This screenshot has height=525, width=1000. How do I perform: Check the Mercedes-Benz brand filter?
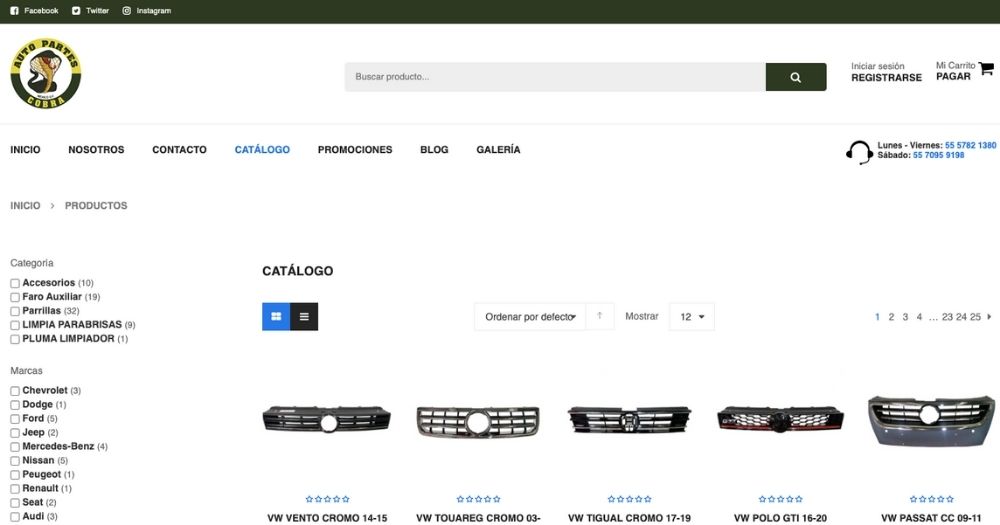(15, 447)
